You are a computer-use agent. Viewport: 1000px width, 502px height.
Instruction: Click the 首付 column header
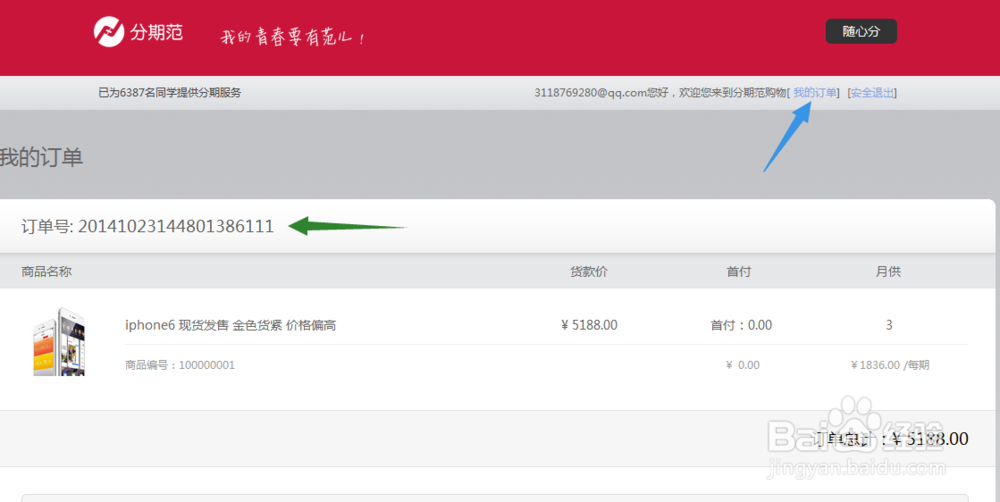(x=739, y=272)
